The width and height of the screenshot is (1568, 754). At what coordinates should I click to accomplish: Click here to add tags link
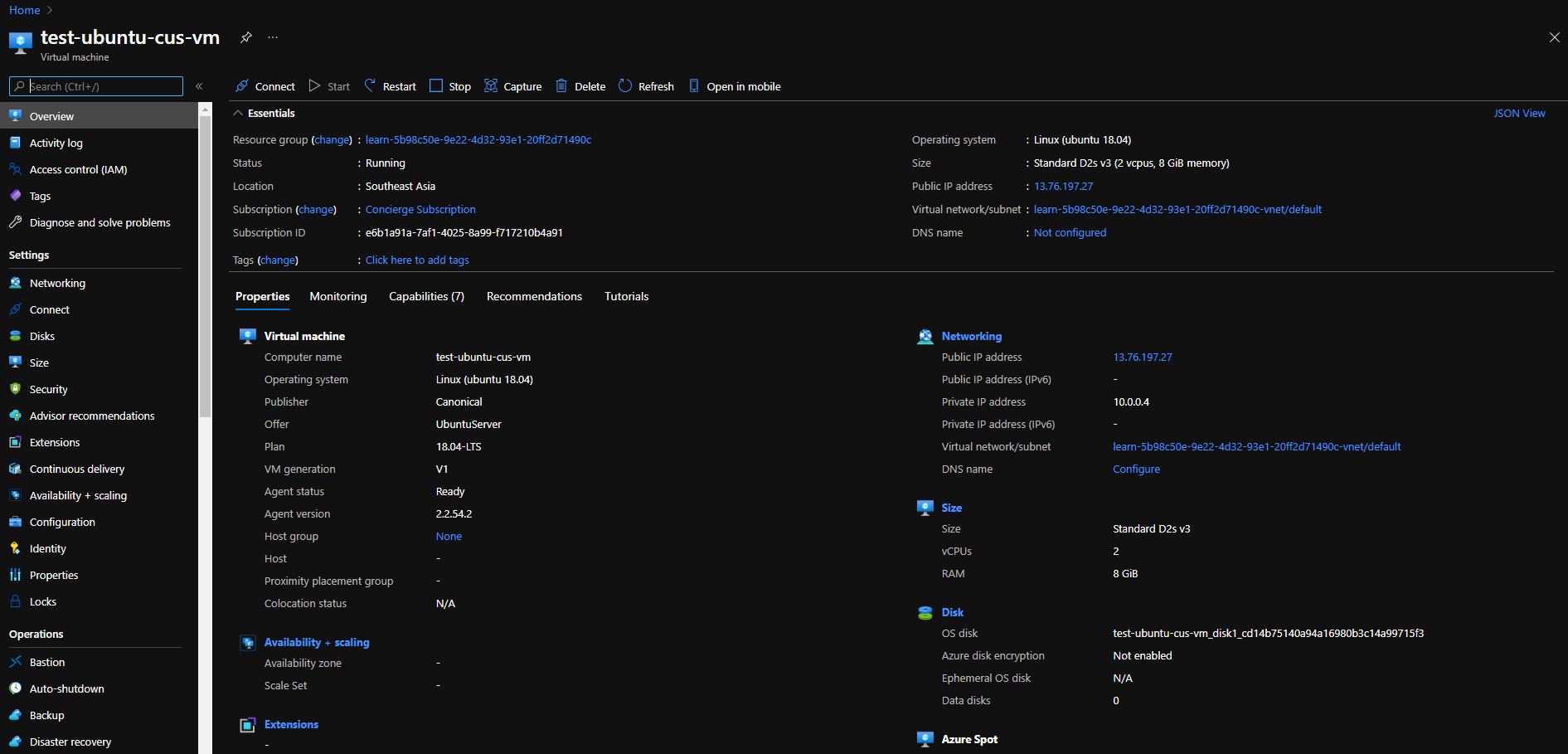pyautogui.click(x=417, y=260)
